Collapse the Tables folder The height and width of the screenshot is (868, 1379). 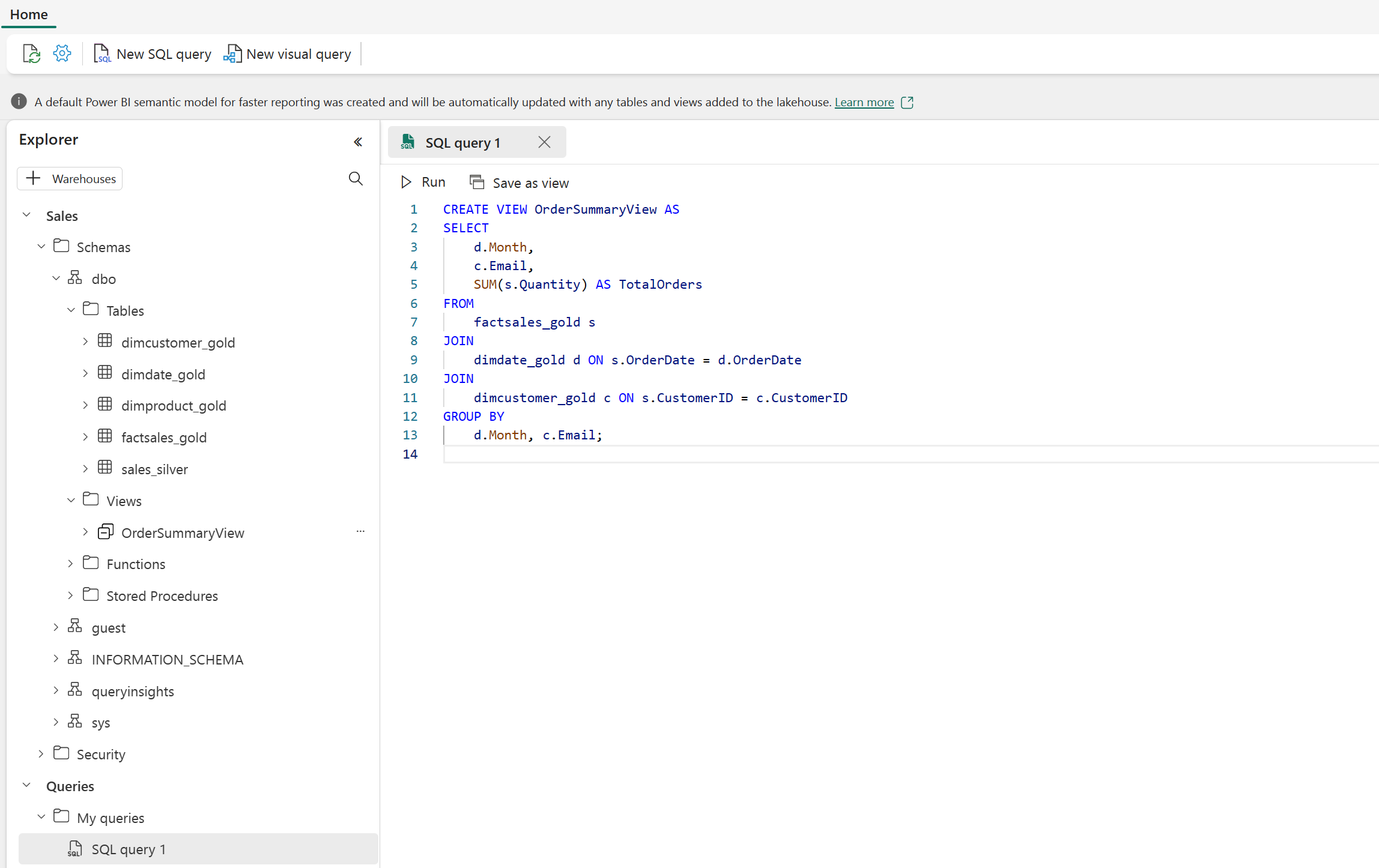point(70,310)
